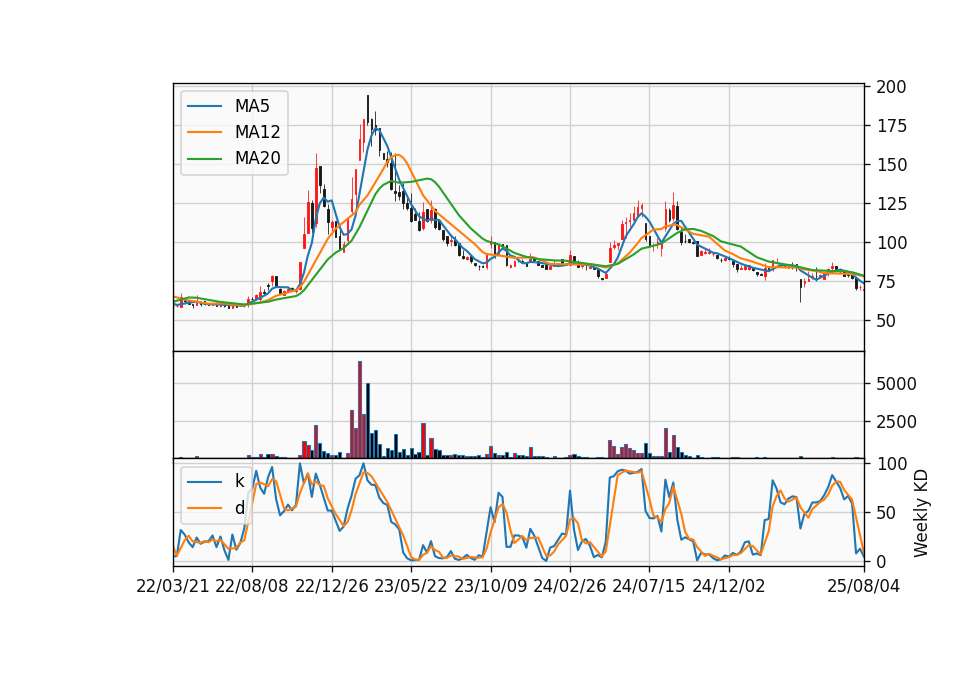This screenshot has height=690, width=960.
Task: Click the 2500 volume axis label
Action: click(896, 422)
